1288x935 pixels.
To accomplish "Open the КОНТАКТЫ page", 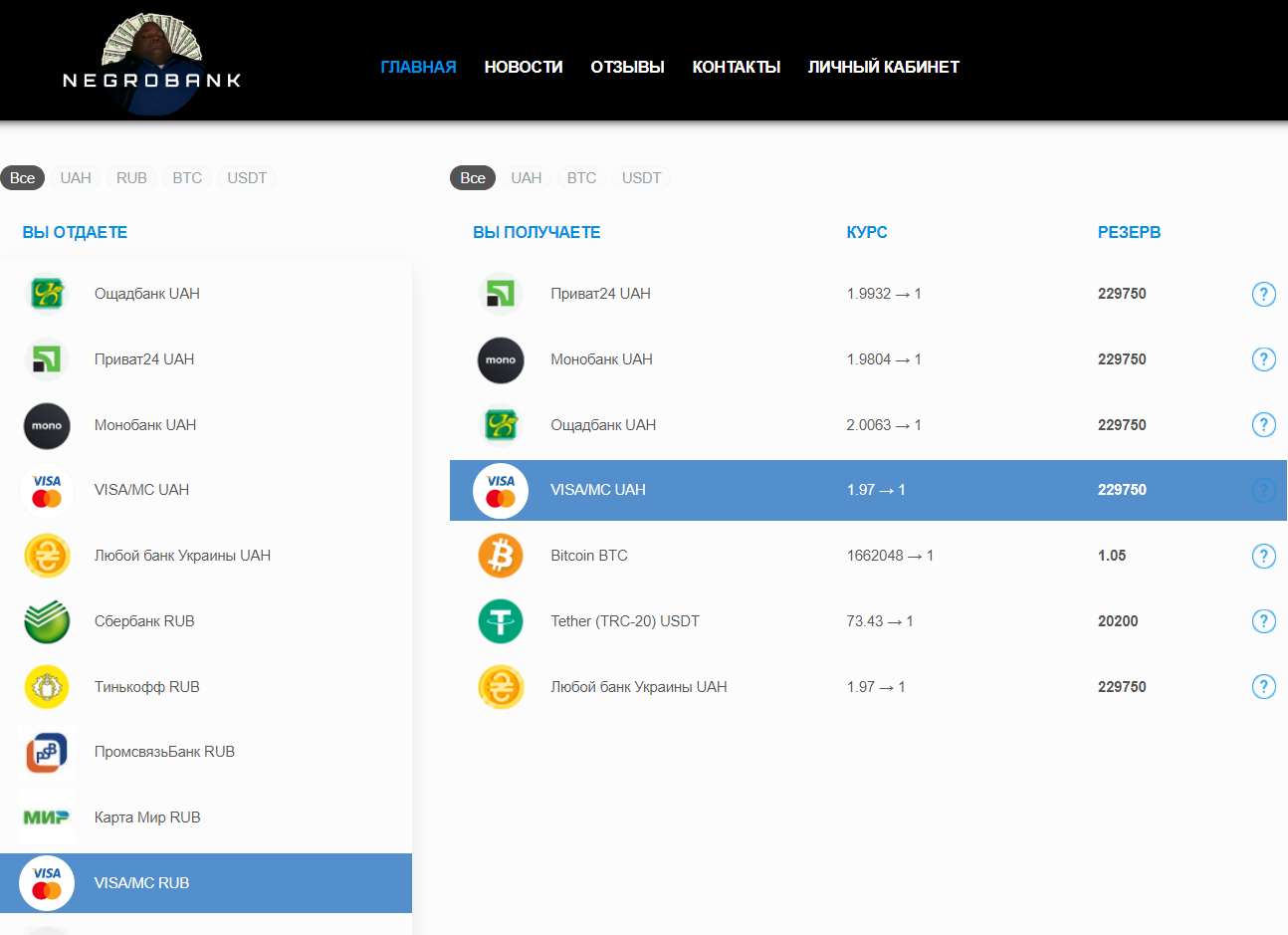I will (737, 67).
